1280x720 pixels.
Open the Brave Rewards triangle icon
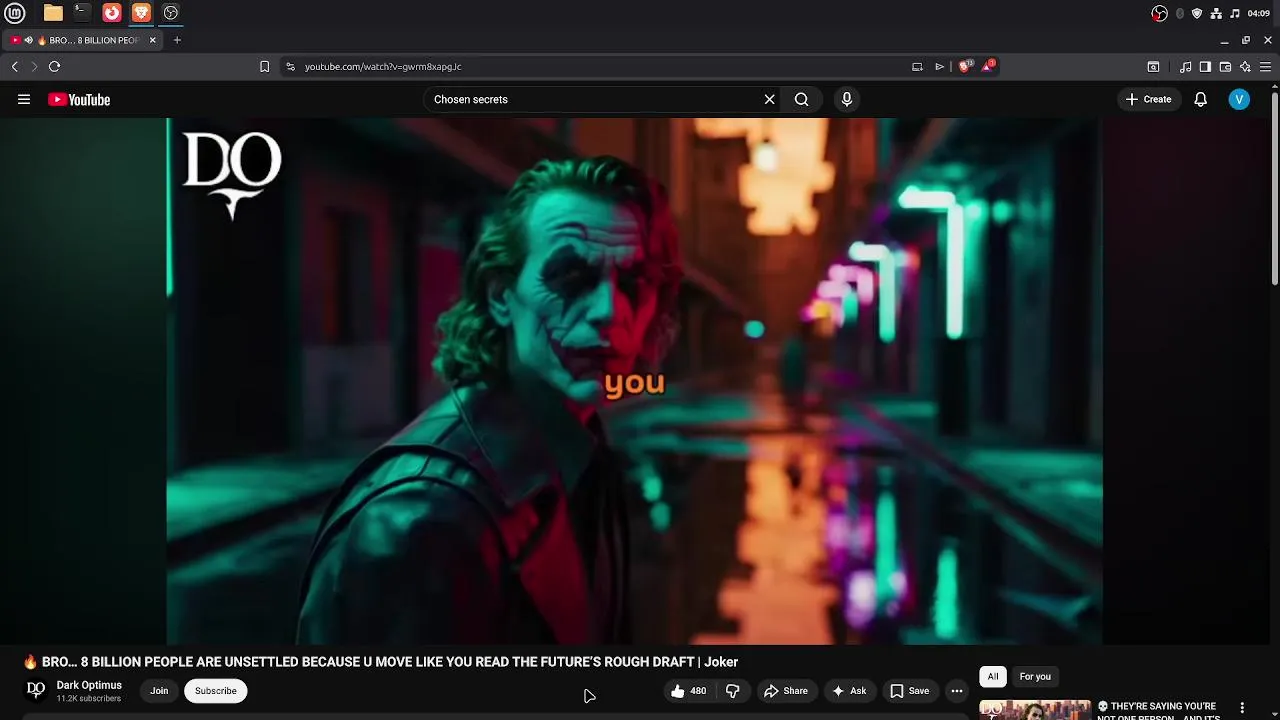[988, 66]
